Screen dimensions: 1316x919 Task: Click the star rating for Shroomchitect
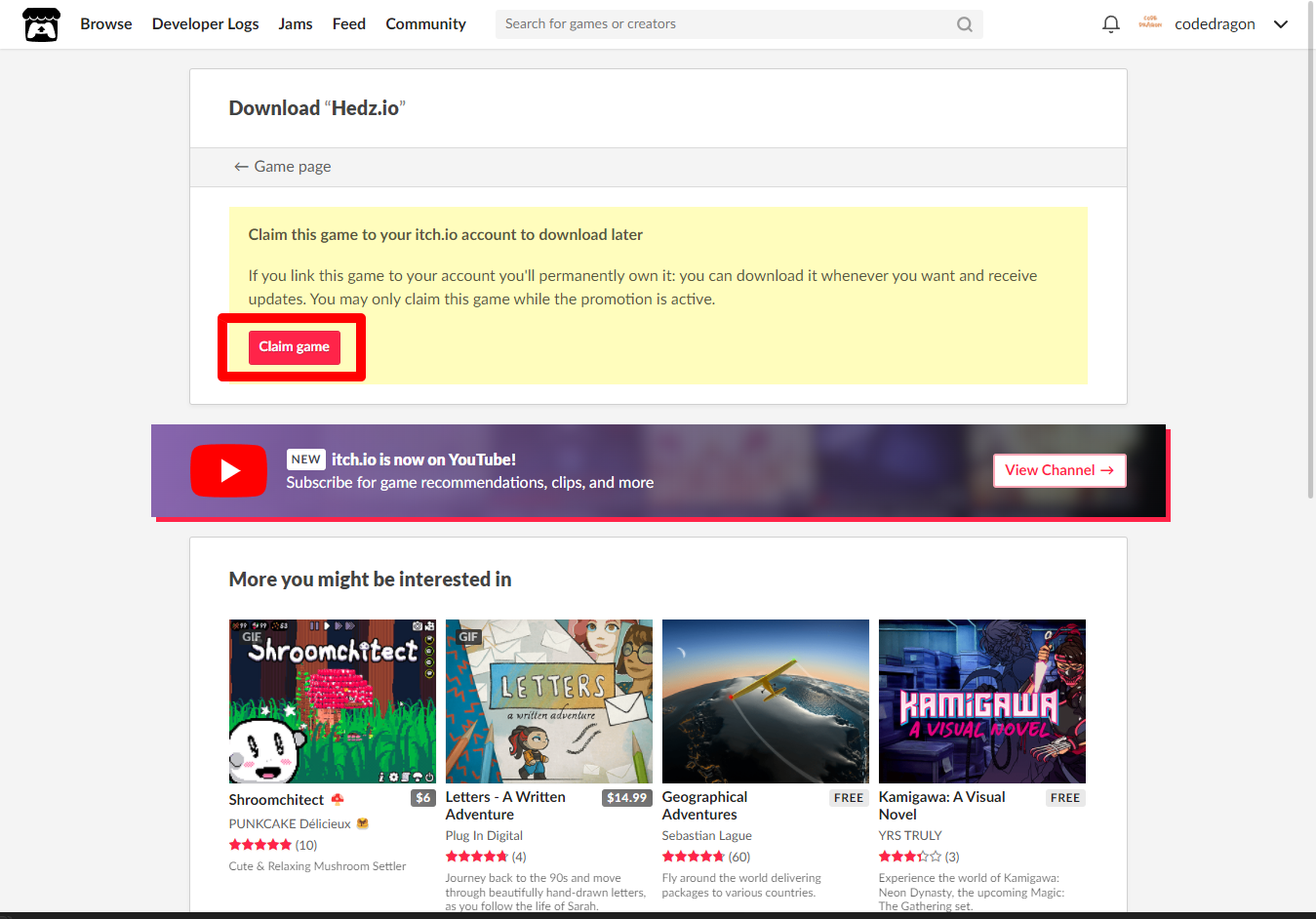click(260, 845)
